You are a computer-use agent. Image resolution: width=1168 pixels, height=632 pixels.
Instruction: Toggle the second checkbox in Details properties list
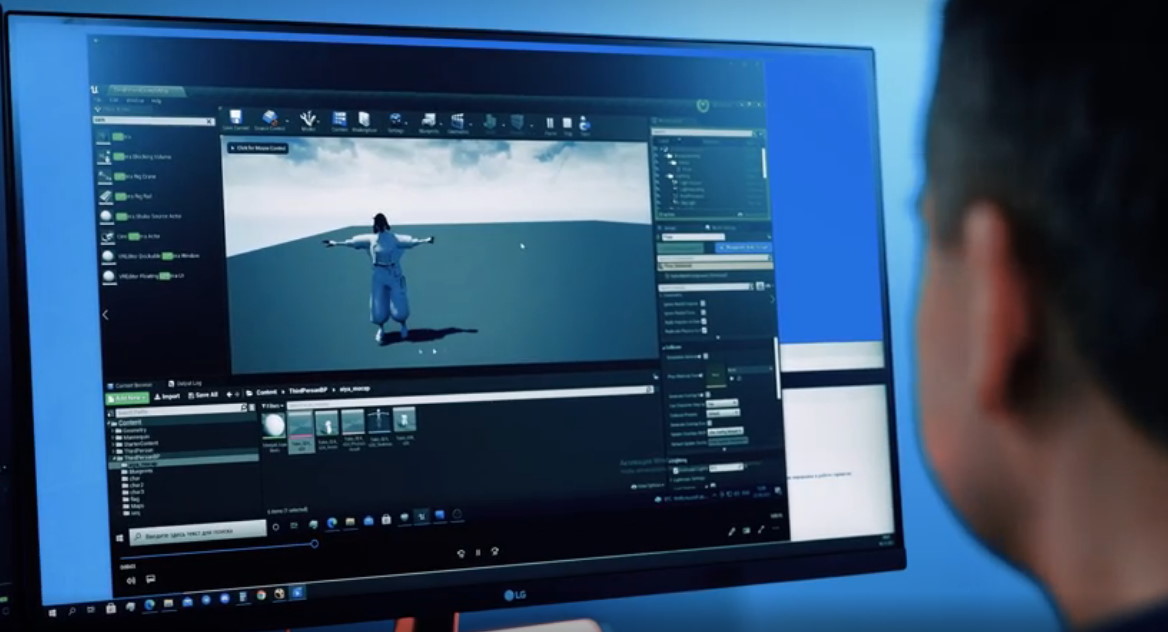(703, 312)
